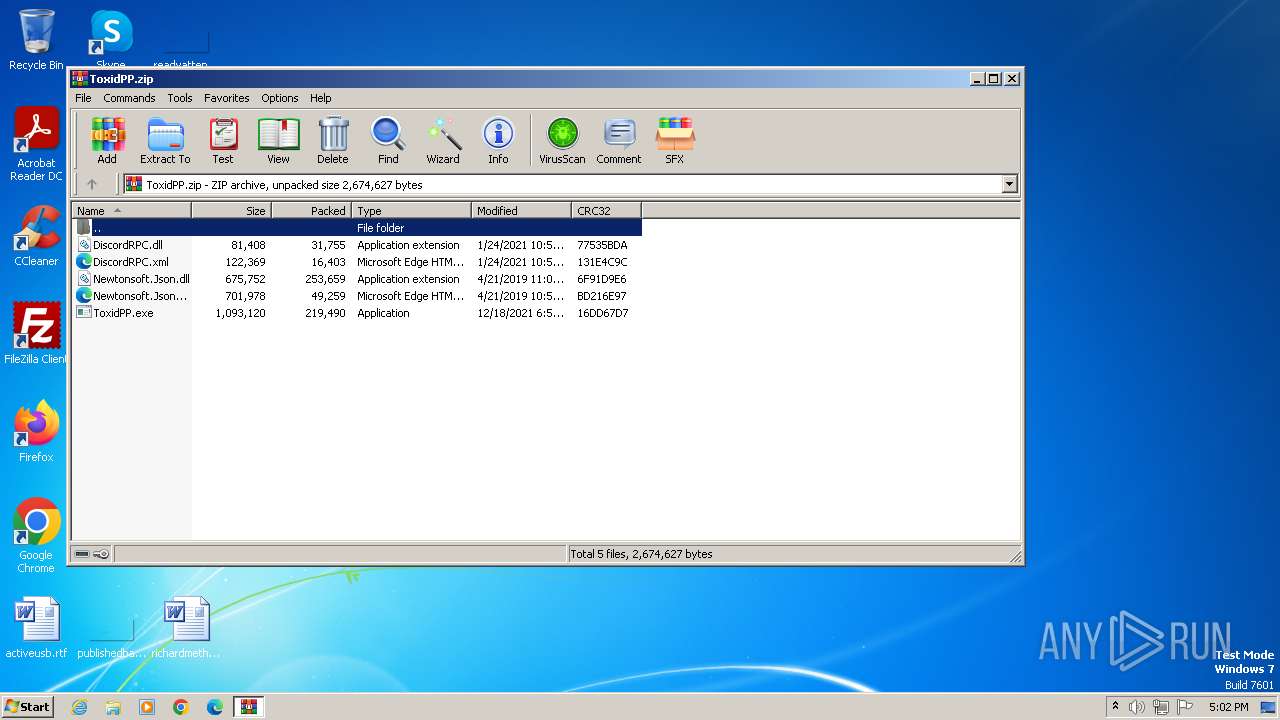Show hidden tray icons arrow

coord(1115,707)
